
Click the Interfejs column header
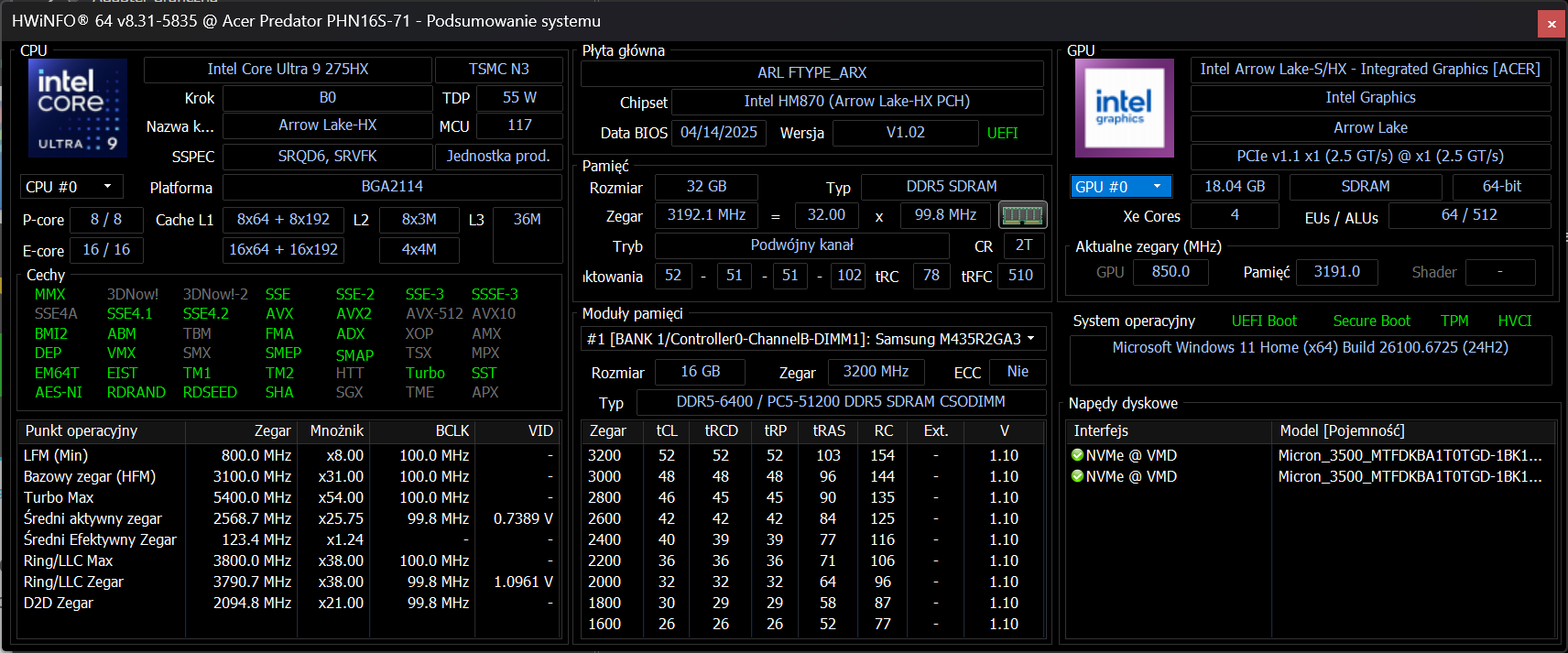click(1101, 430)
